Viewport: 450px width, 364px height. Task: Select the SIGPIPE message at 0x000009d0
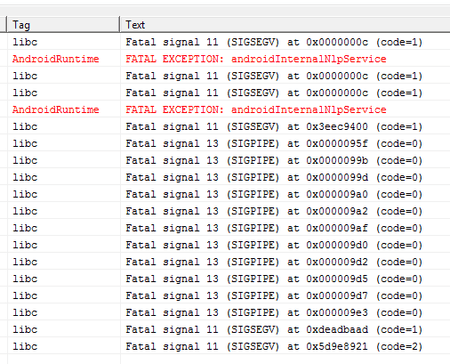coord(274,245)
